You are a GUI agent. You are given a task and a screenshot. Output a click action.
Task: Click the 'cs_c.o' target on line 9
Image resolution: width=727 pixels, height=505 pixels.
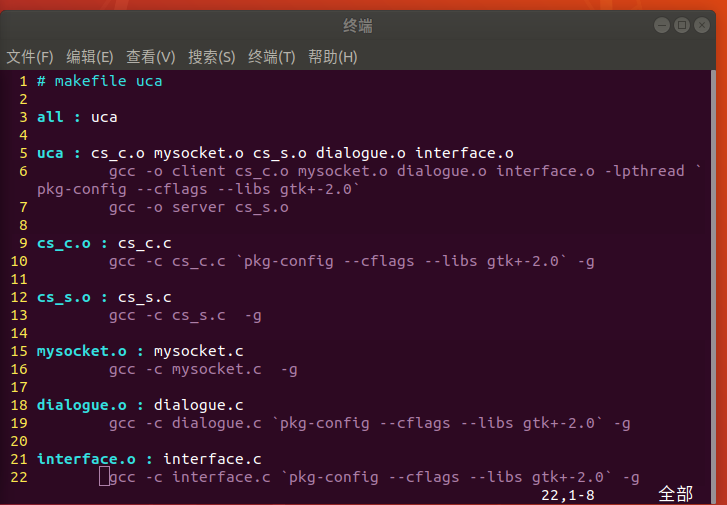tap(64, 243)
